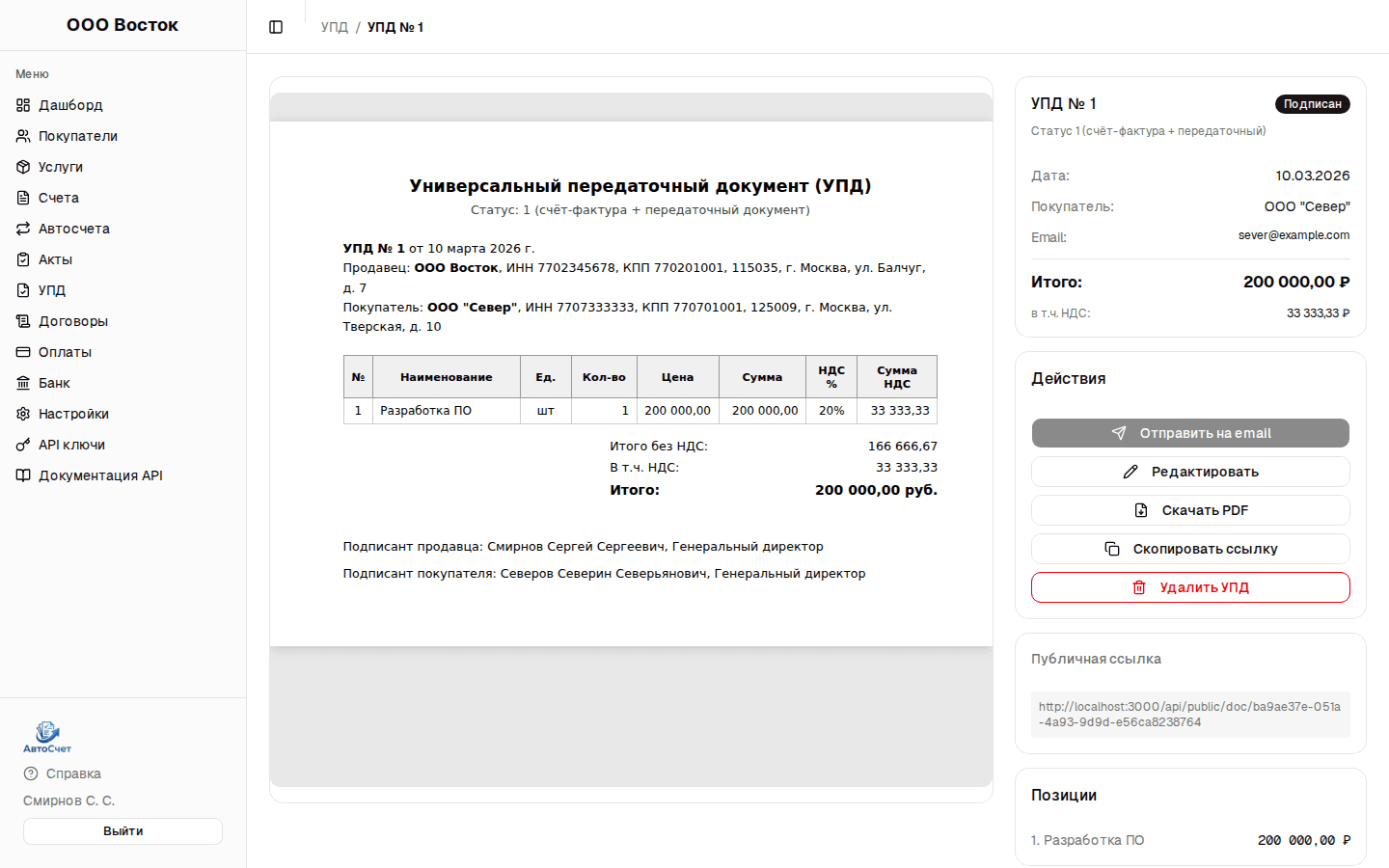Click the Разработка ПО table cell
The width and height of the screenshot is (1389, 868).
pos(447,411)
